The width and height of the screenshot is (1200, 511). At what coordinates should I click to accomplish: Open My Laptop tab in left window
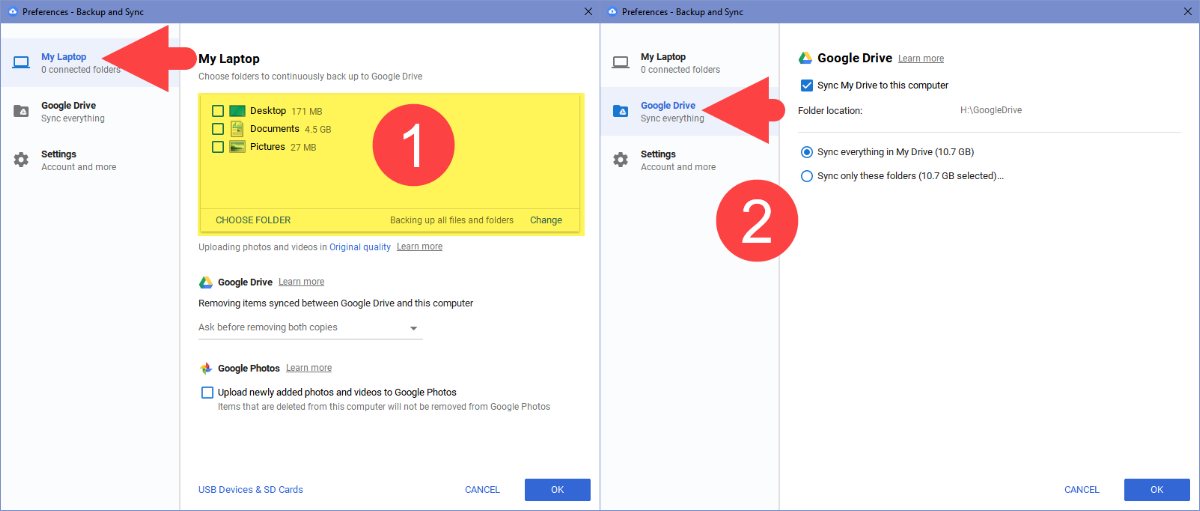[90, 63]
